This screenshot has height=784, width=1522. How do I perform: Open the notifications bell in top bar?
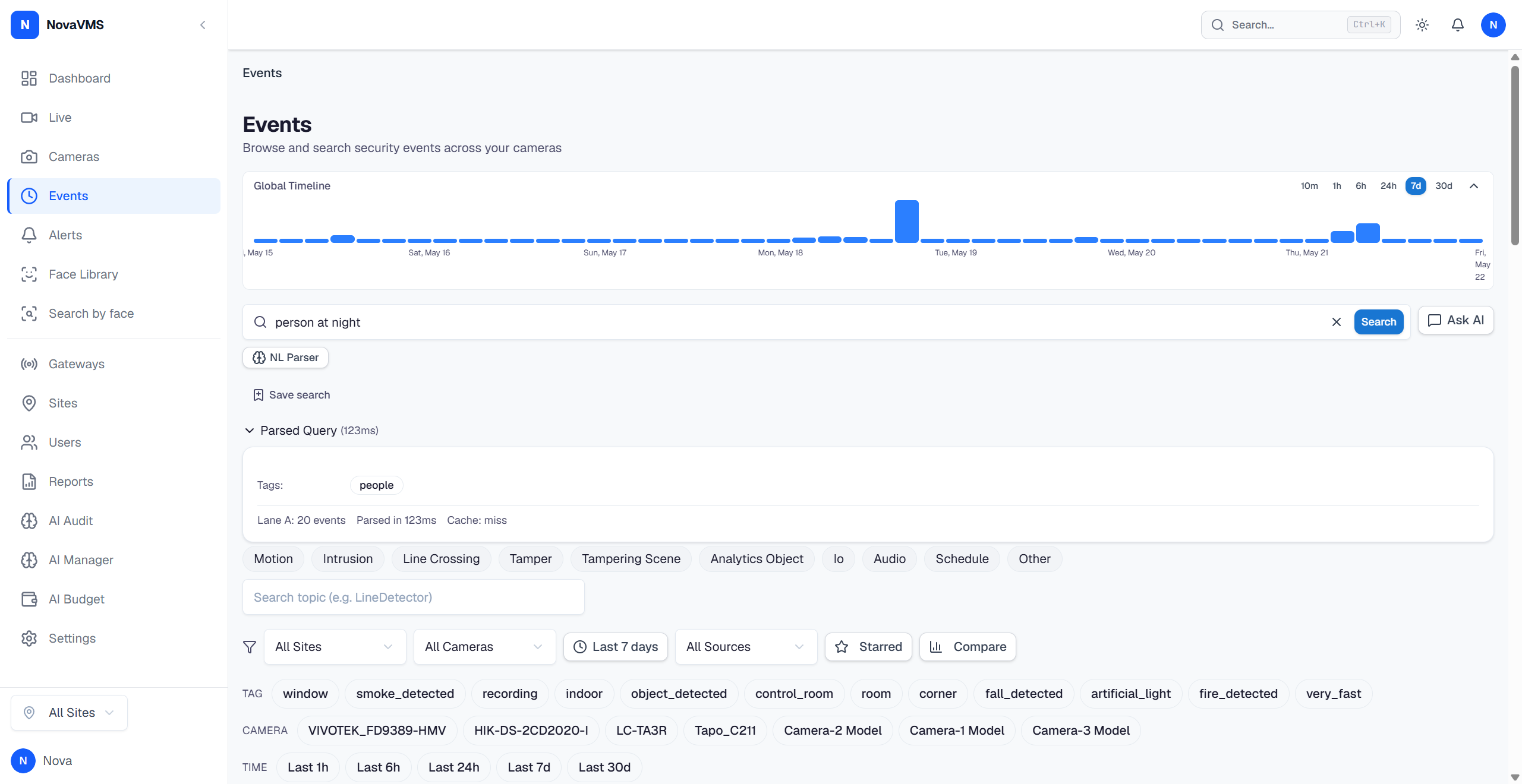(1458, 25)
